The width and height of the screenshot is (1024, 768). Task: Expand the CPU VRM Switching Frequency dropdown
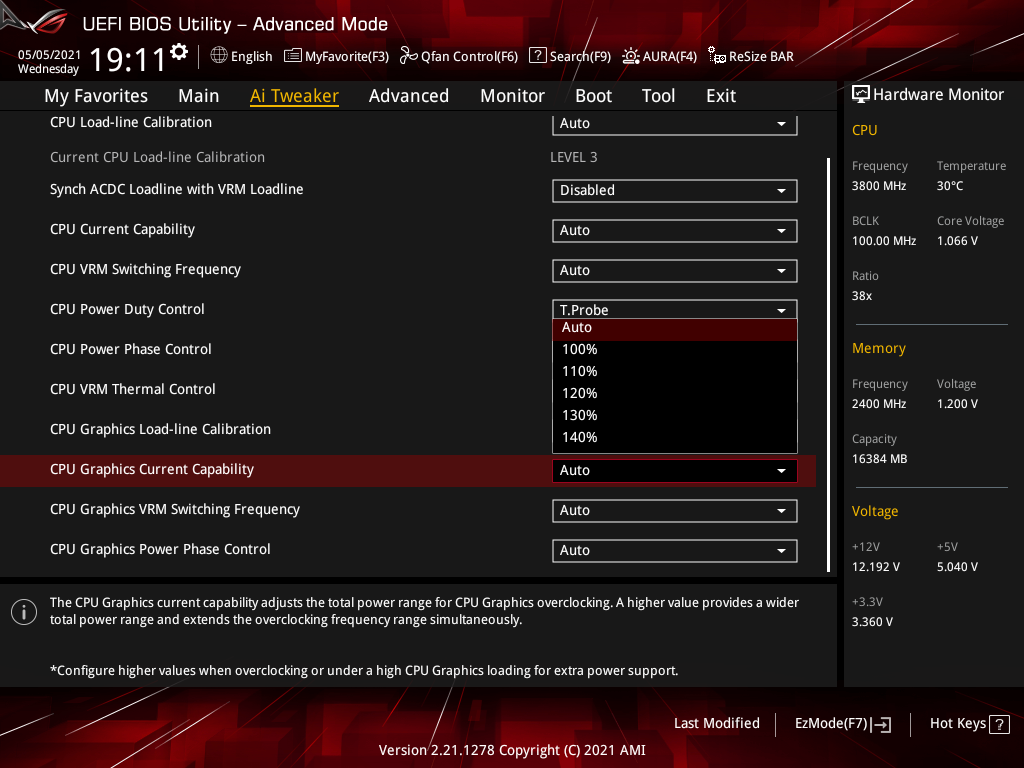pos(674,270)
